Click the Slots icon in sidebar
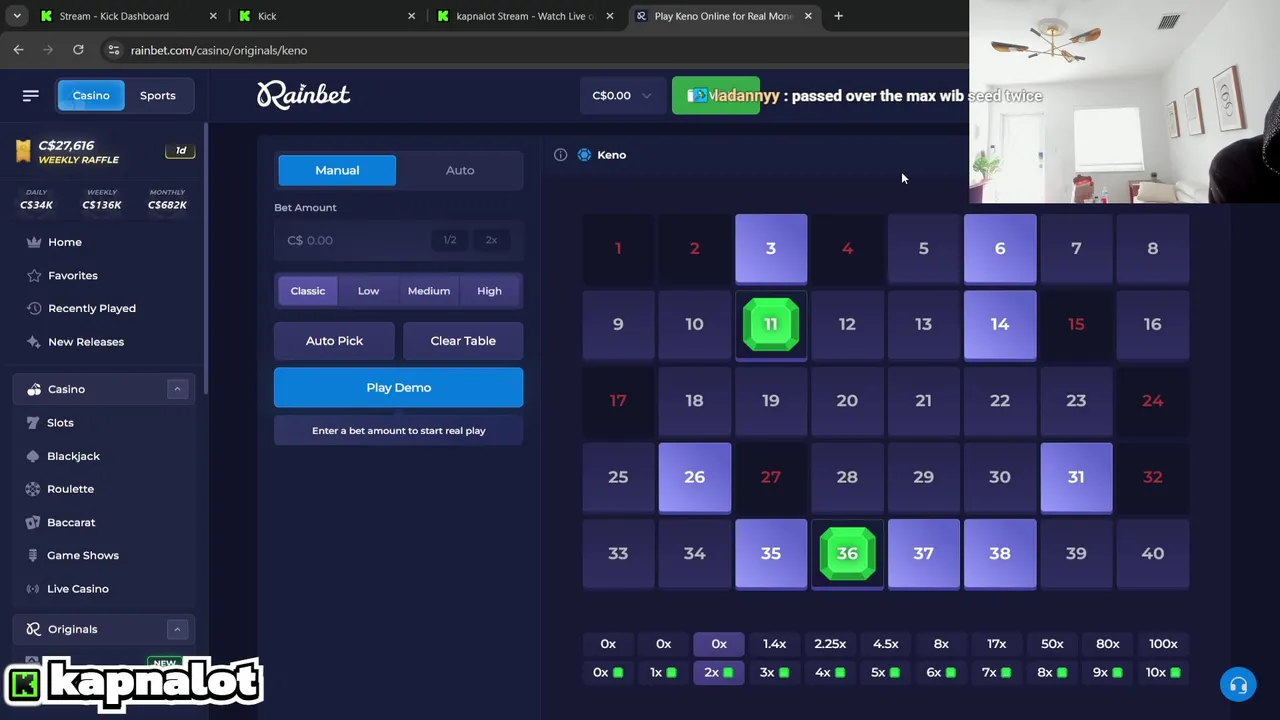This screenshot has height=720, width=1280. tap(33, 423)
